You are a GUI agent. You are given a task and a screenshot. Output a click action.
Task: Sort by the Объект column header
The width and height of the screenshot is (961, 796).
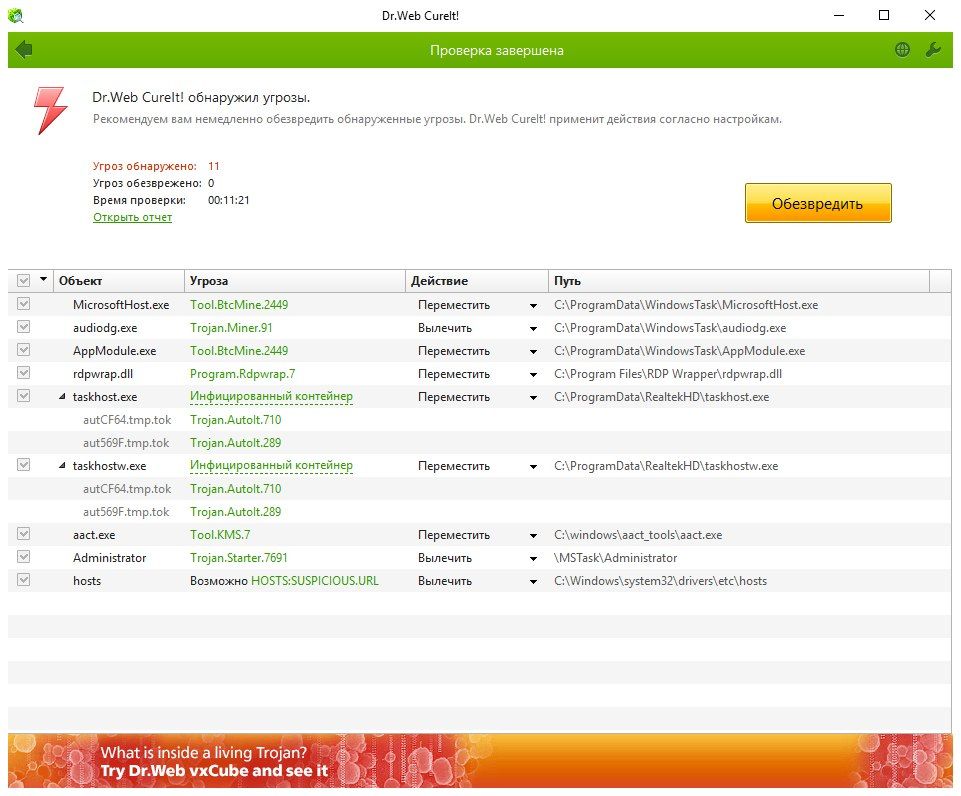click(119, 281)
